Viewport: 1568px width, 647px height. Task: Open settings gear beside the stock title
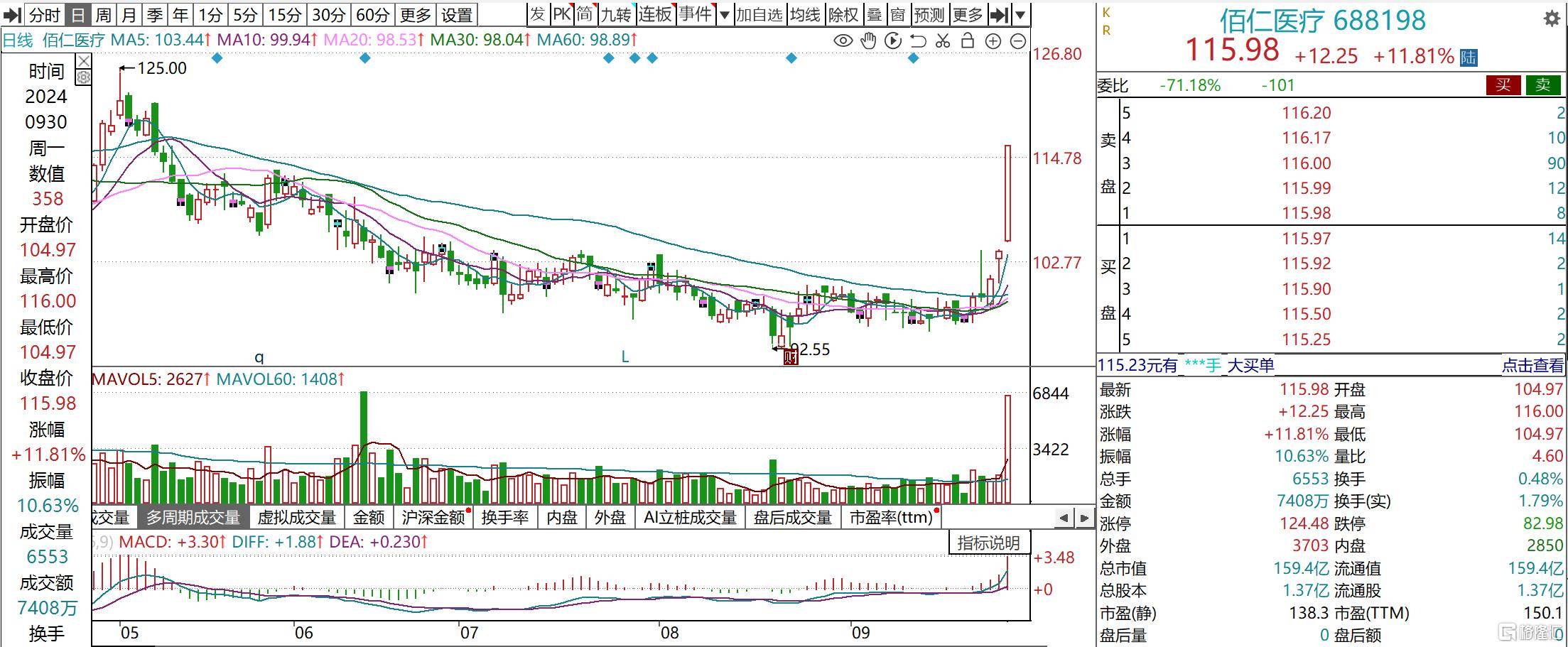[1552, 19]
